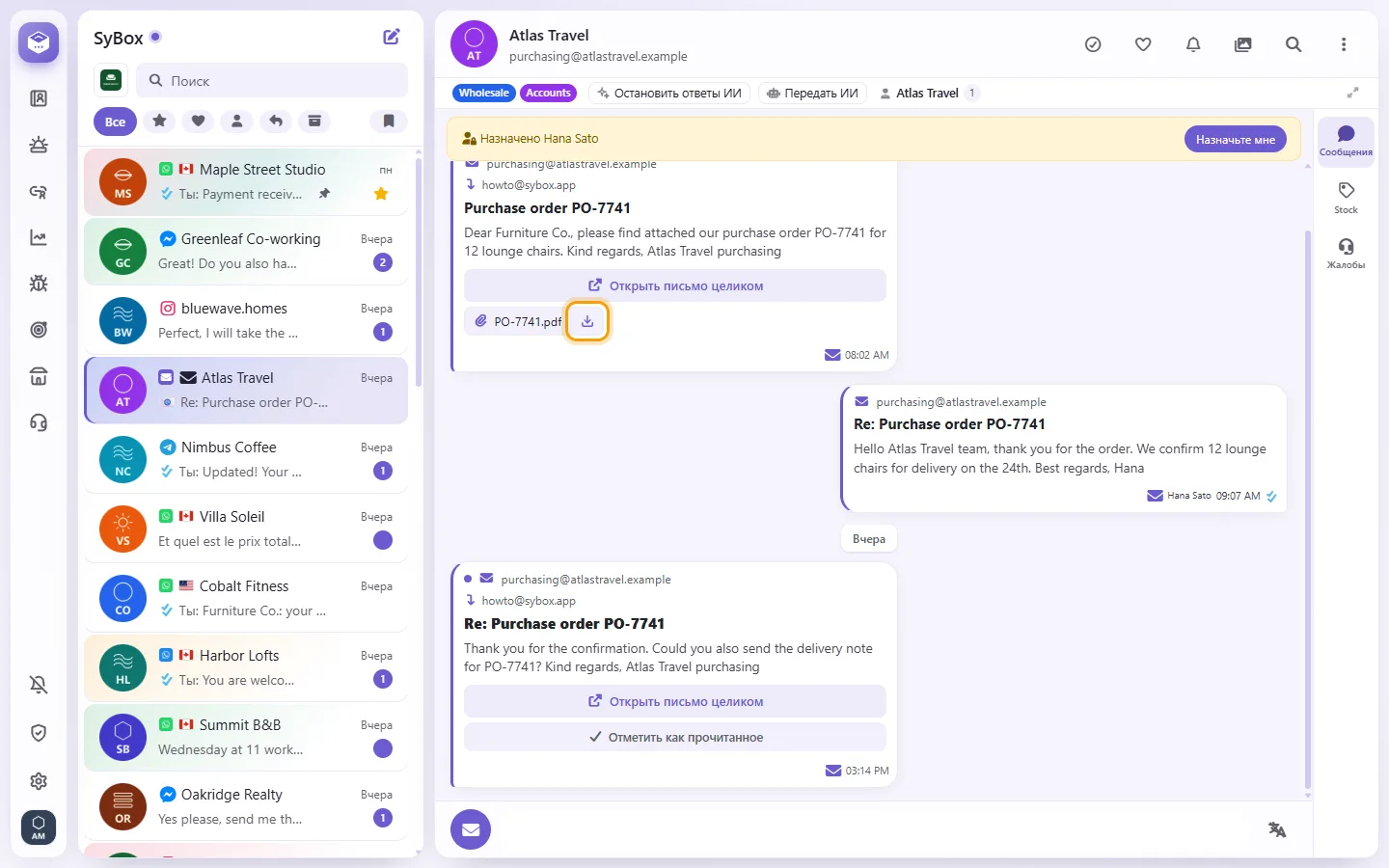This screenshot has height=868, width=1389.
Task: Open settings gear in left sidebar
Action: [x=39, y=781]
